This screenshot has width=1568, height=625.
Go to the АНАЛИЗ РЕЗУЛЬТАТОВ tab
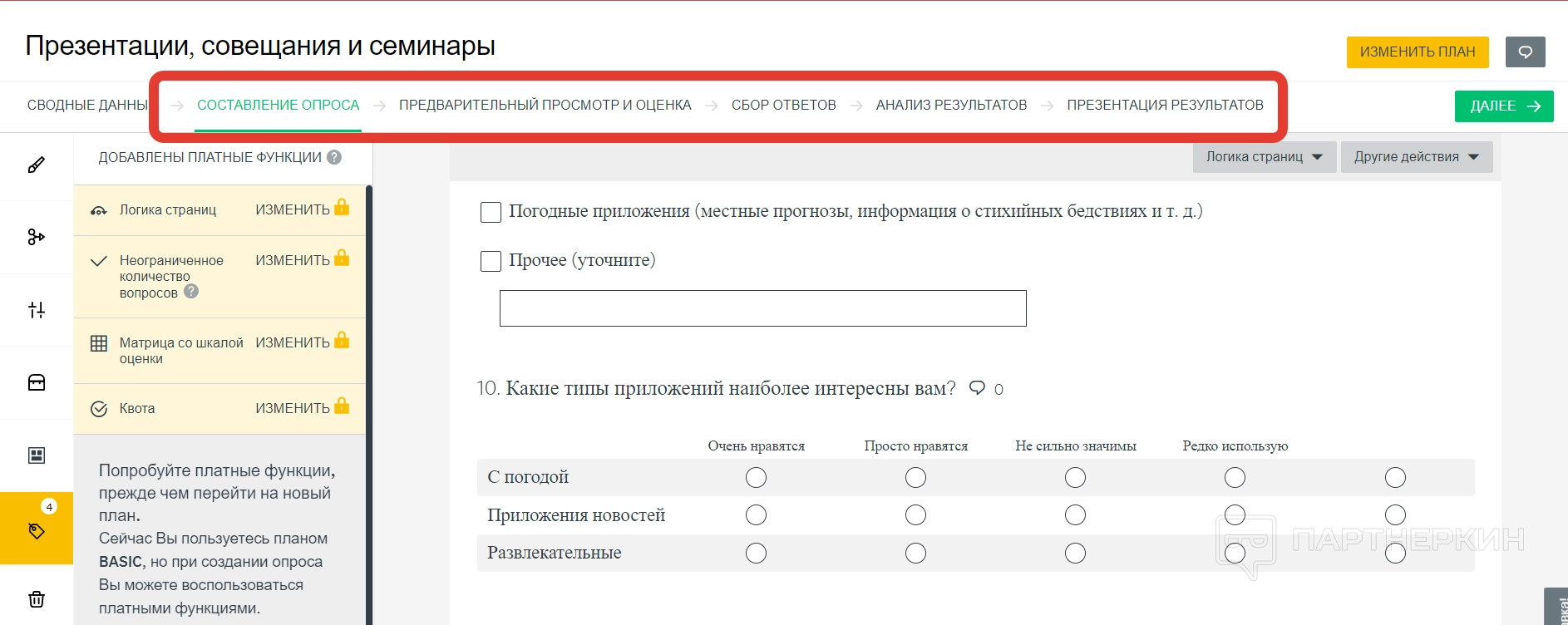click(951, 106)
